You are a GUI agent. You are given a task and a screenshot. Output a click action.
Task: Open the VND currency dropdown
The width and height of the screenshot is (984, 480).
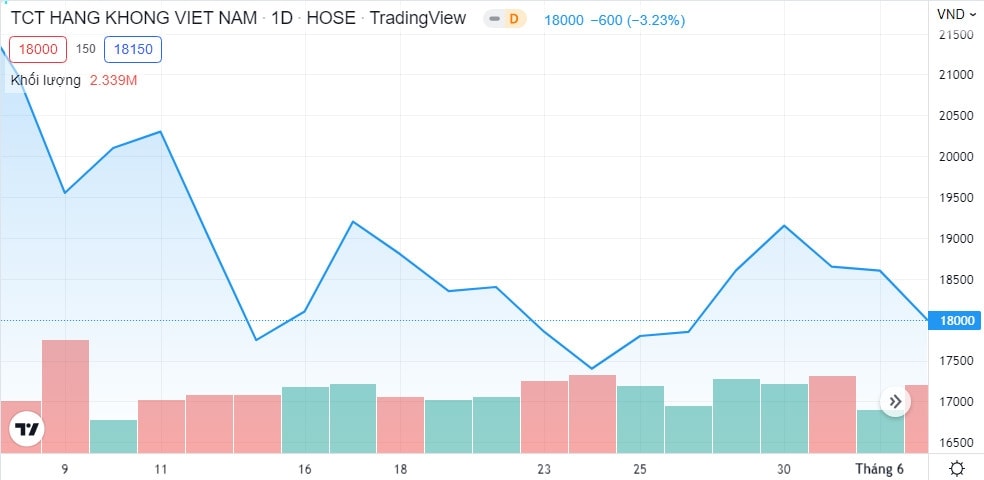[x=957, y=14]
